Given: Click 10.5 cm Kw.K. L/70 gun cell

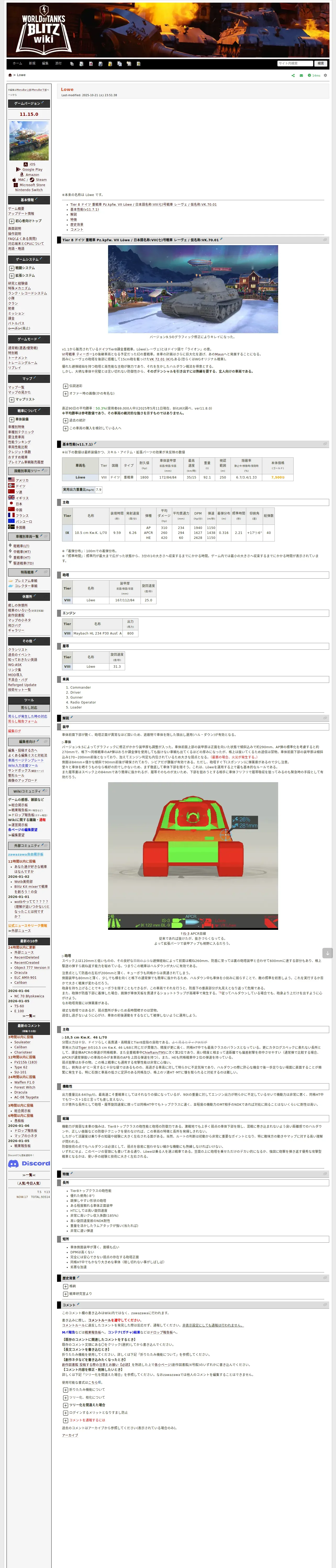Looking at the screenshot, I should click(x=91, y=533).
